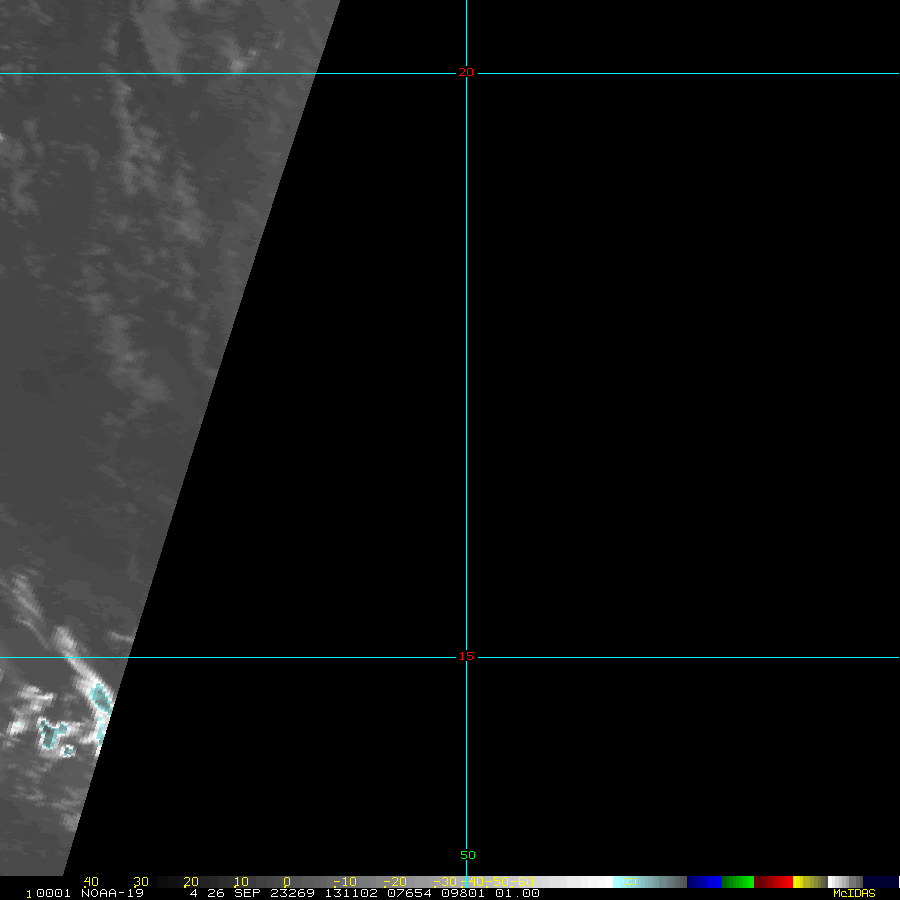The width and height of the screenshot is (900, 900).
Task: Click the 30 temperature scale label
Action: pos(141,882)
